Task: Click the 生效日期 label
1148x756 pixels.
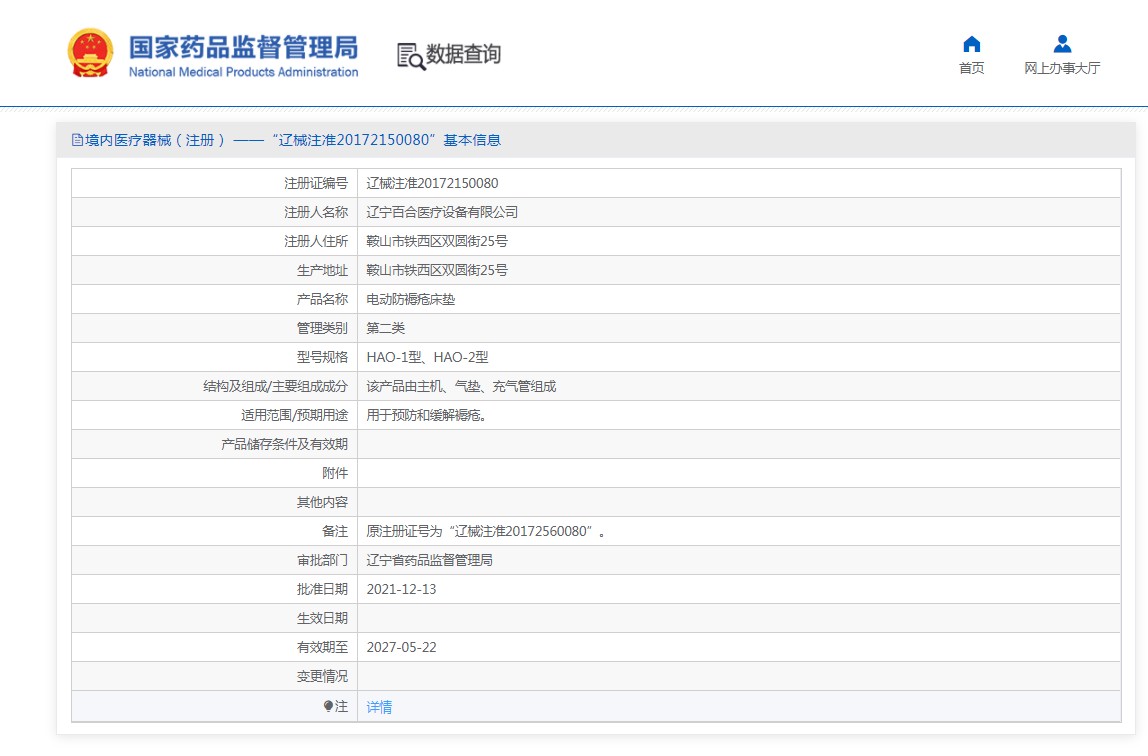Action: pos(322,618)
